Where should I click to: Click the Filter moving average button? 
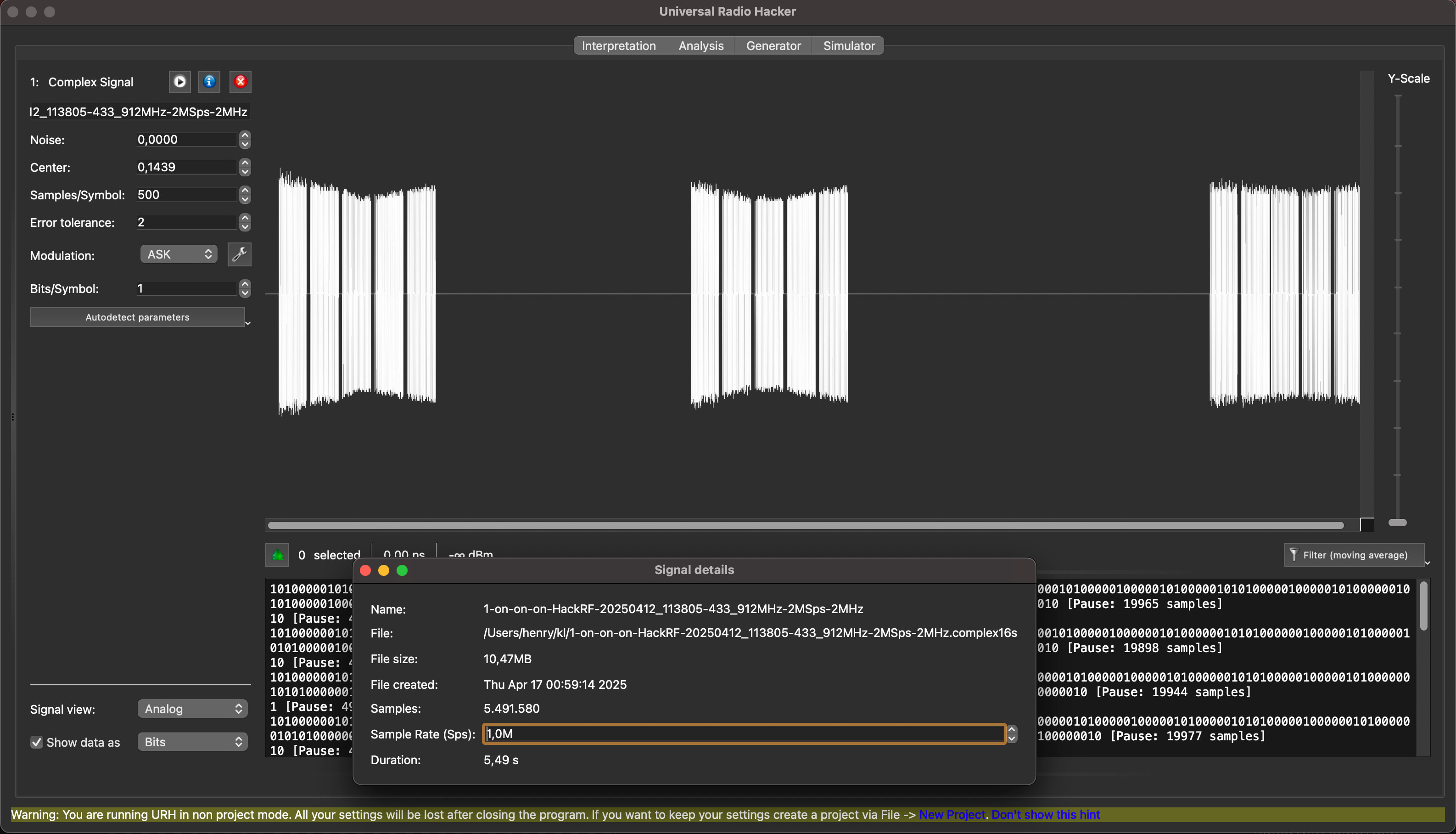click(x=1354, y=554)
